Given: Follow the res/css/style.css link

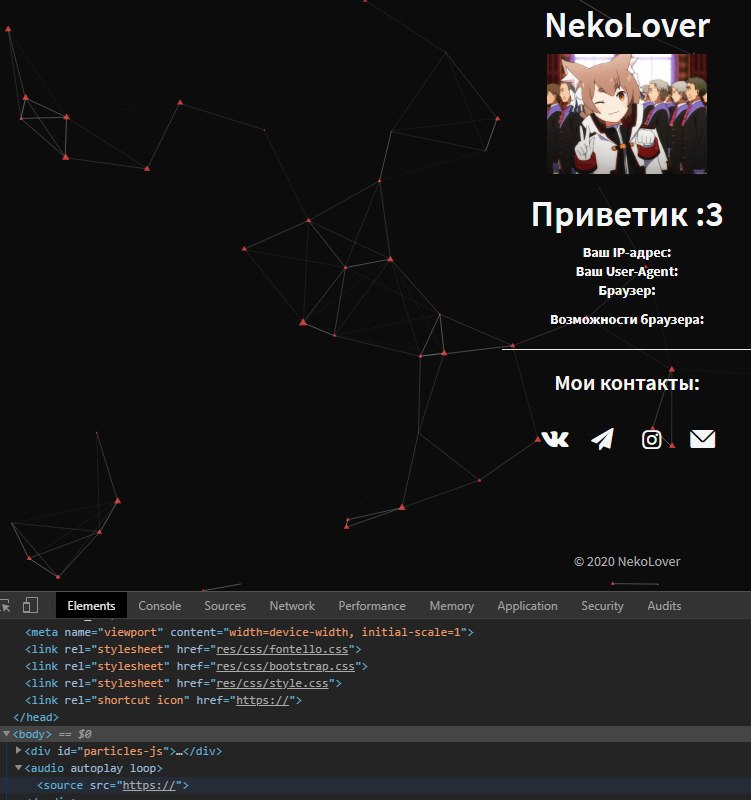Looking at the screenshot, I should point(272,683).
